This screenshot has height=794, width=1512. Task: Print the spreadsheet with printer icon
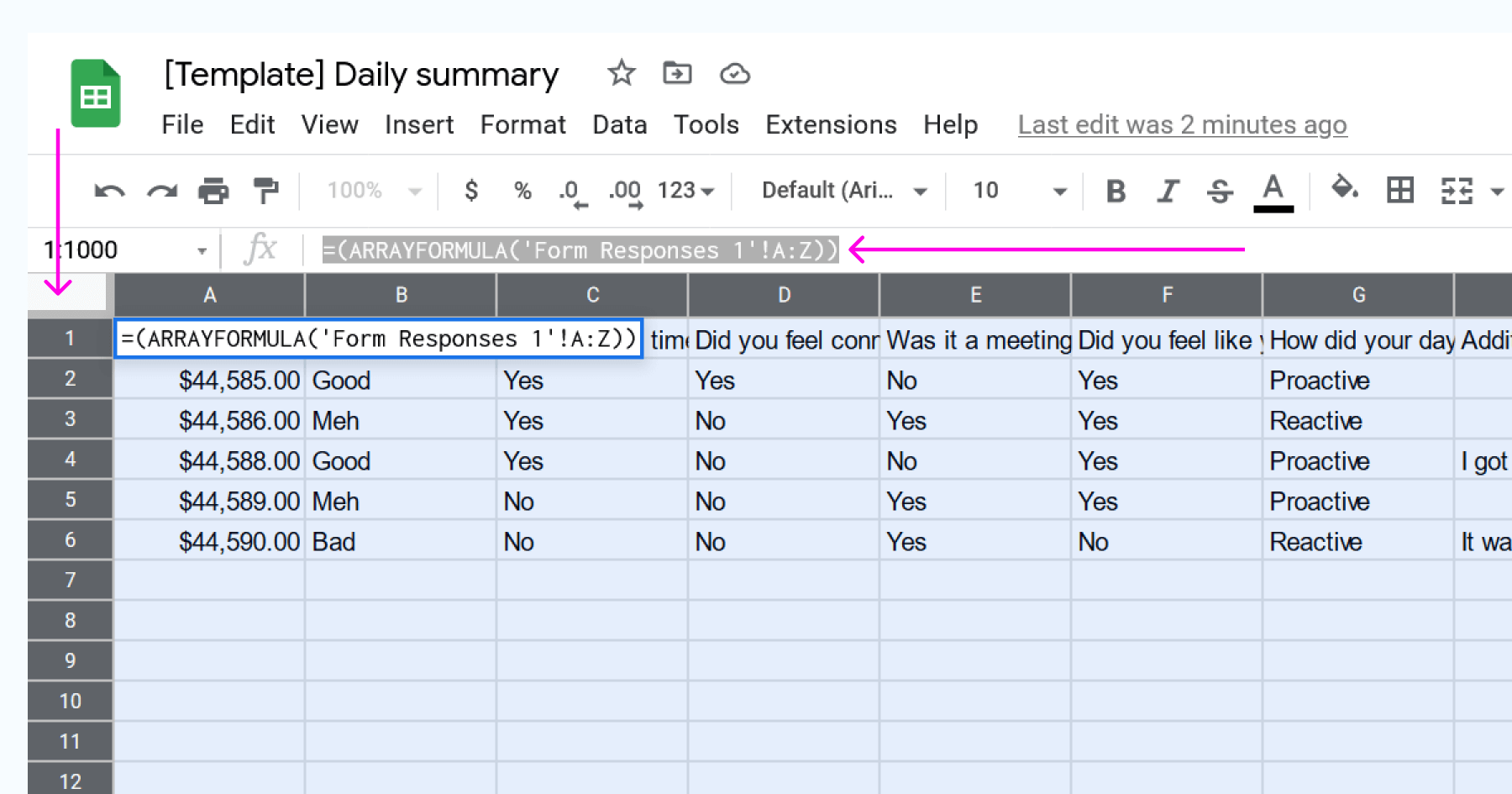213,192
